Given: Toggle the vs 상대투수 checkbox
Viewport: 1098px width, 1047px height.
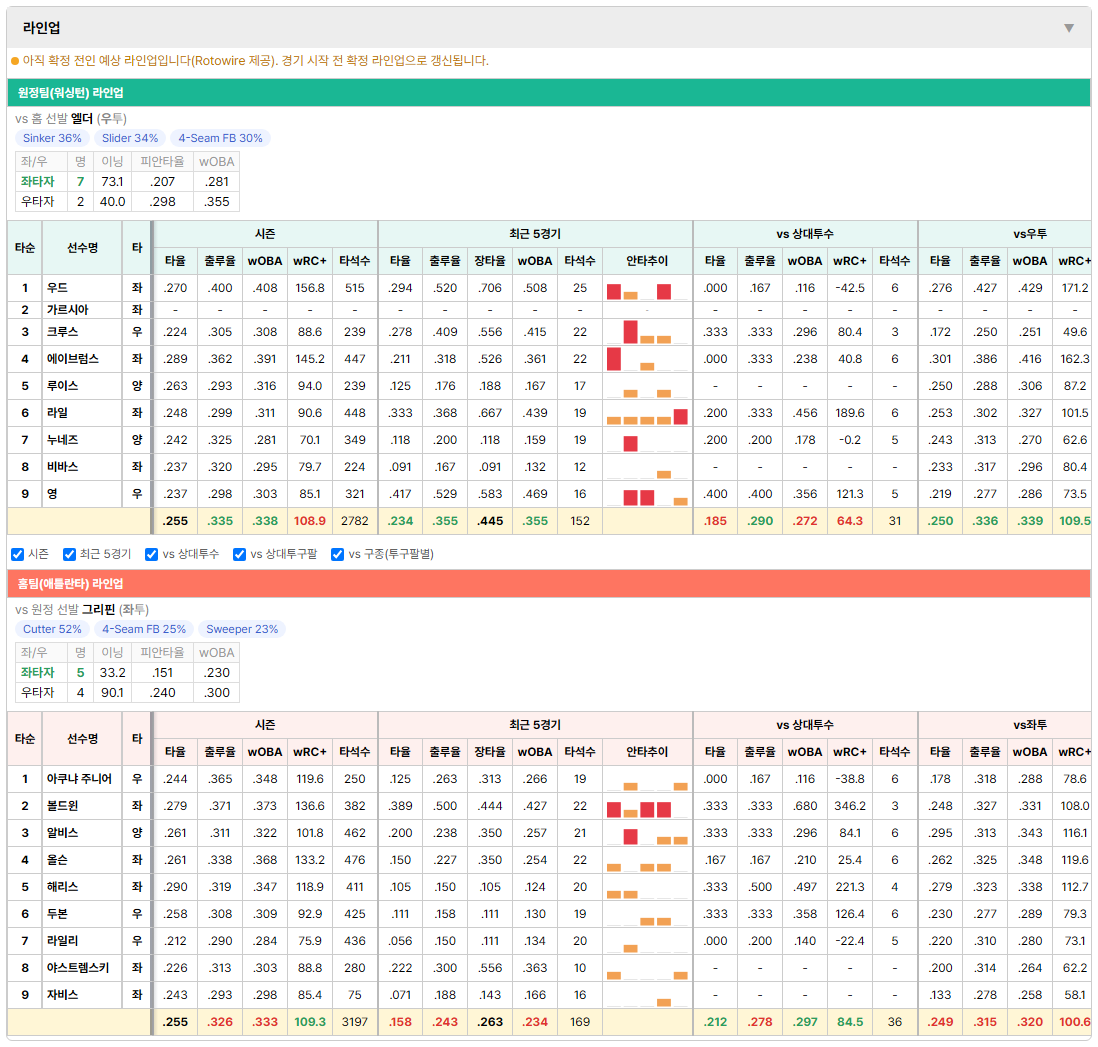Looking at the screenshot, I should click(x=151, y=554).
